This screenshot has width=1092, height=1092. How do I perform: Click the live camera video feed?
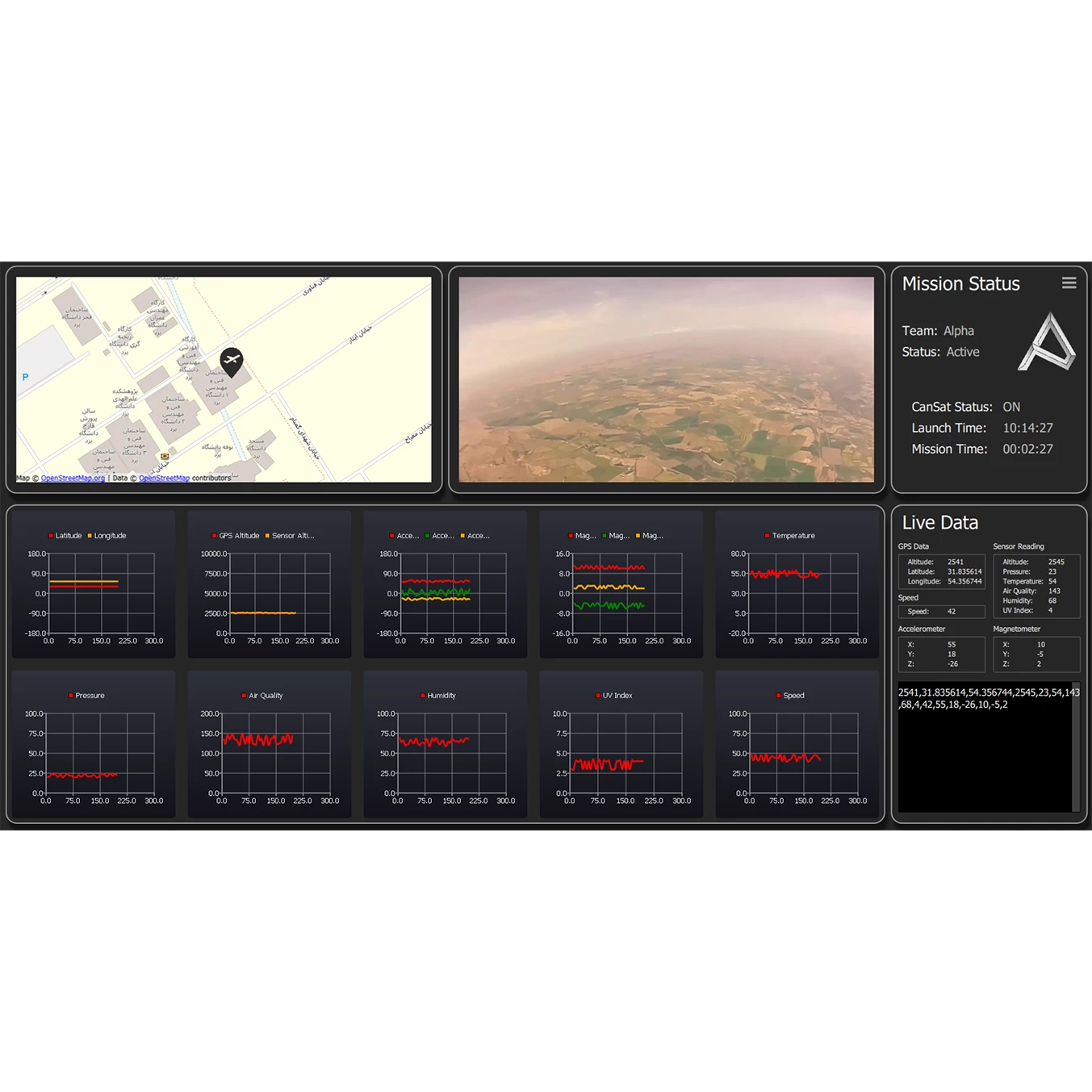pos(666,379)
